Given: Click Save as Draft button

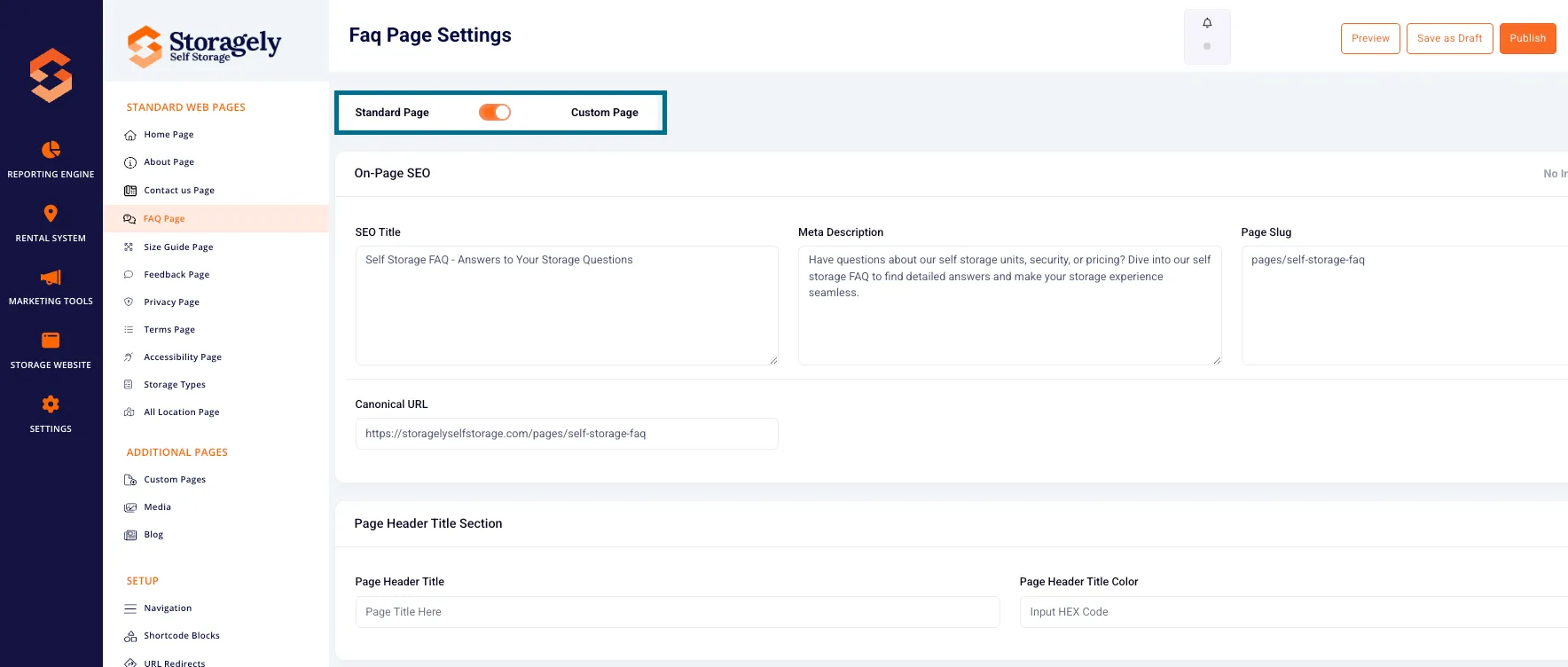Looking at the screenshot, I should (x=1449, y=38).
